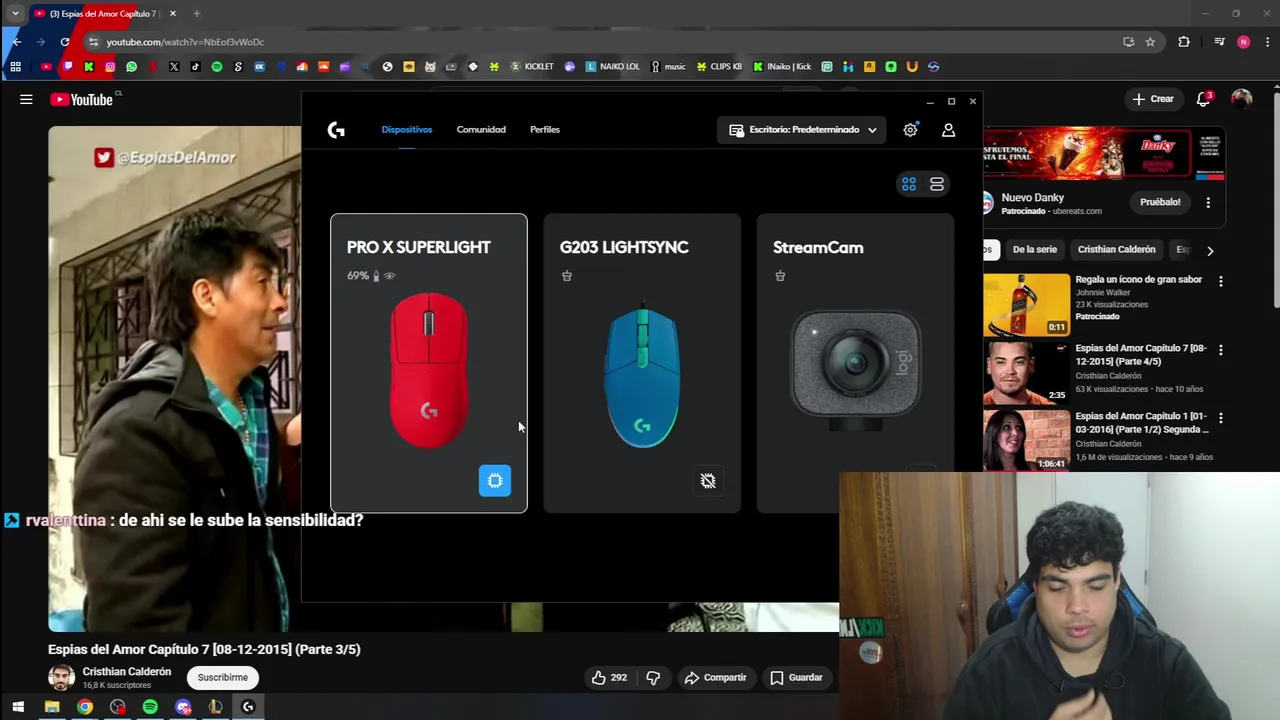Open YouTube account avatar menu
Screen dimensions: 1280x720
(1241, 99)
